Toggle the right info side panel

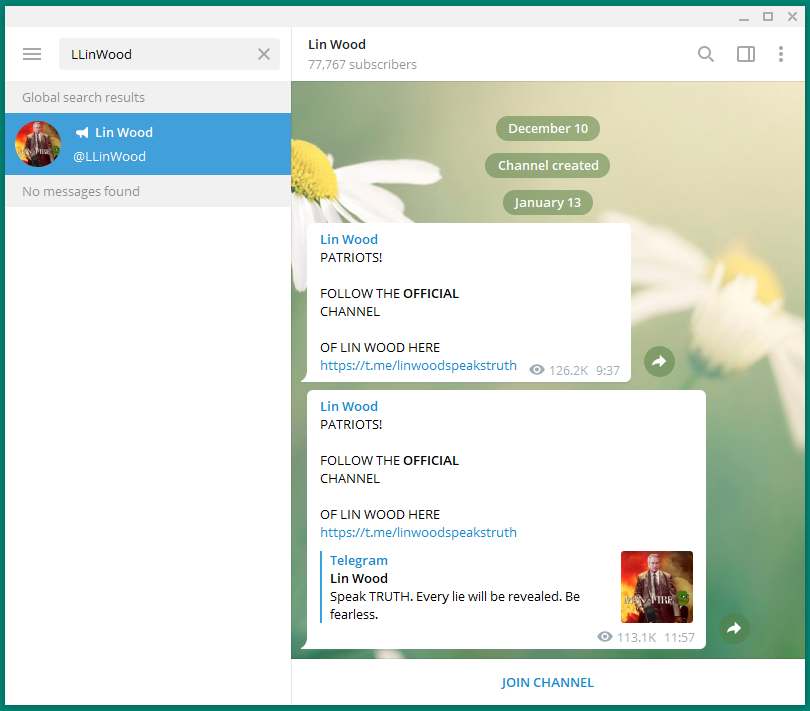[746, 54]
